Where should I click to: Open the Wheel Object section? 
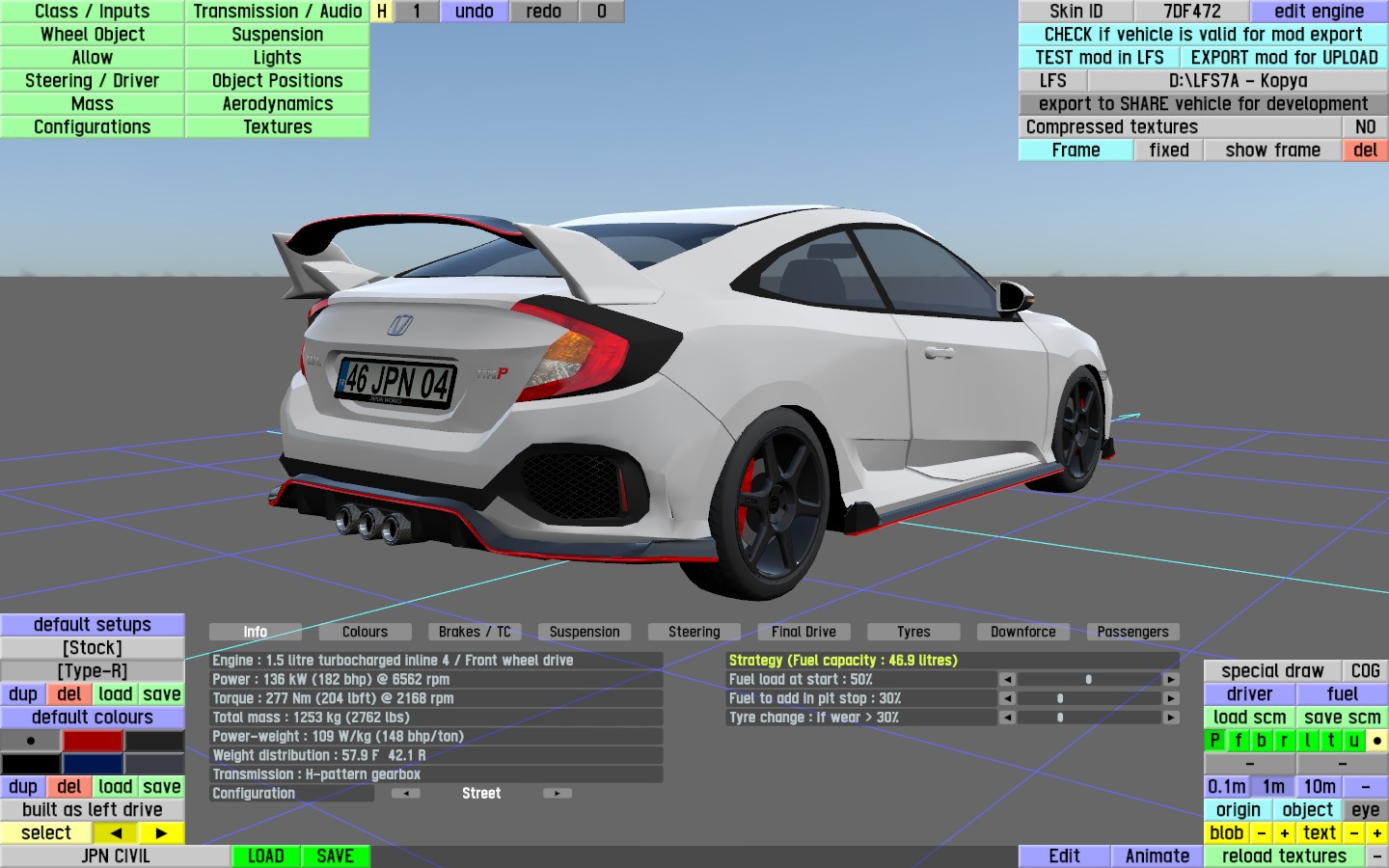coord(93,35)
